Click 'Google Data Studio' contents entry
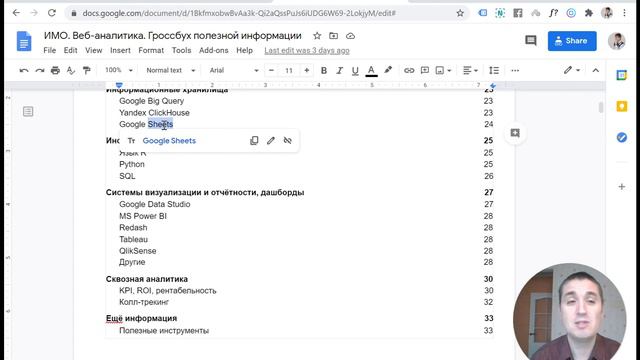 (x=155, y=204)
